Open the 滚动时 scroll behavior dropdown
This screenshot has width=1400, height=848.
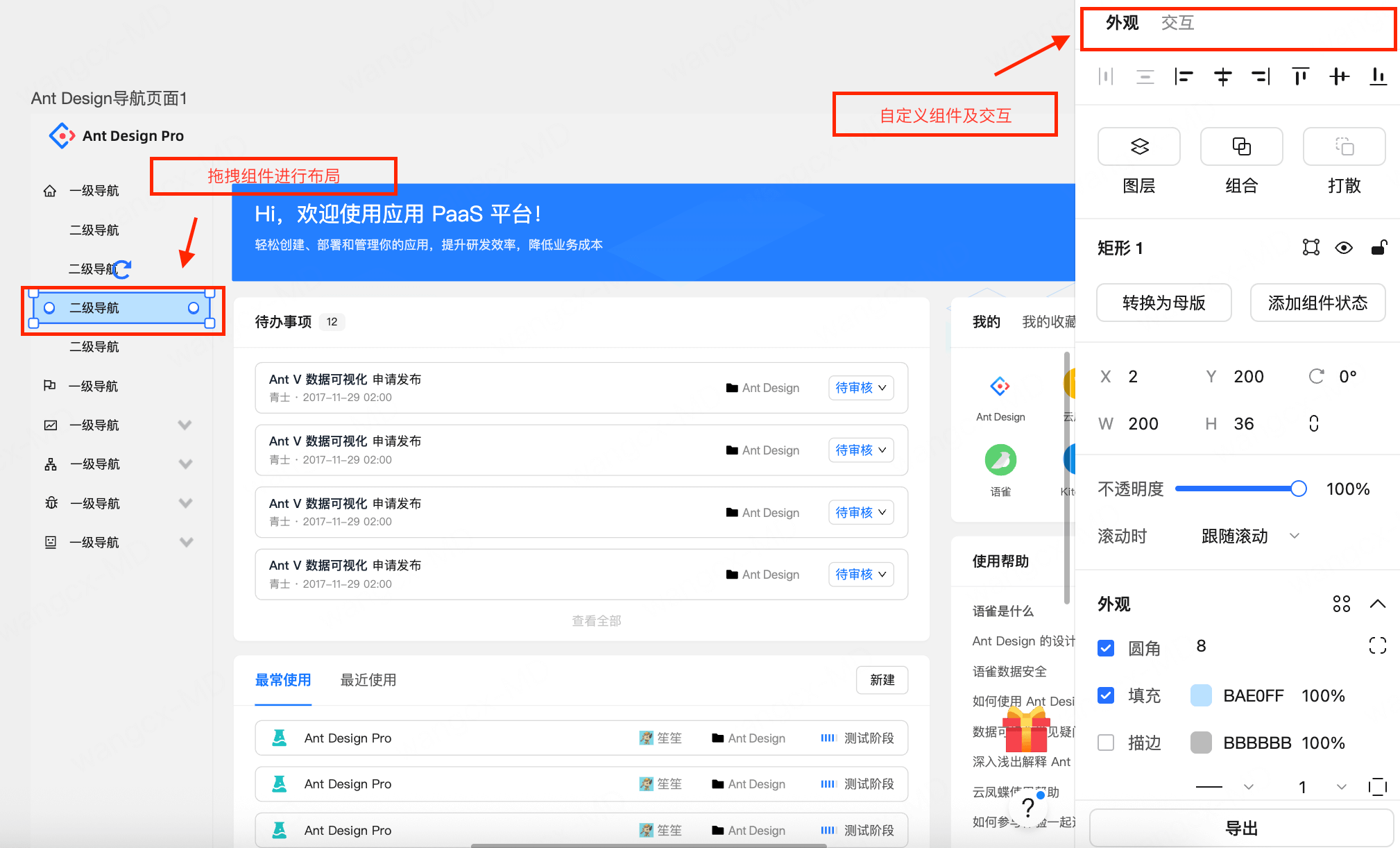[1247, 536]
